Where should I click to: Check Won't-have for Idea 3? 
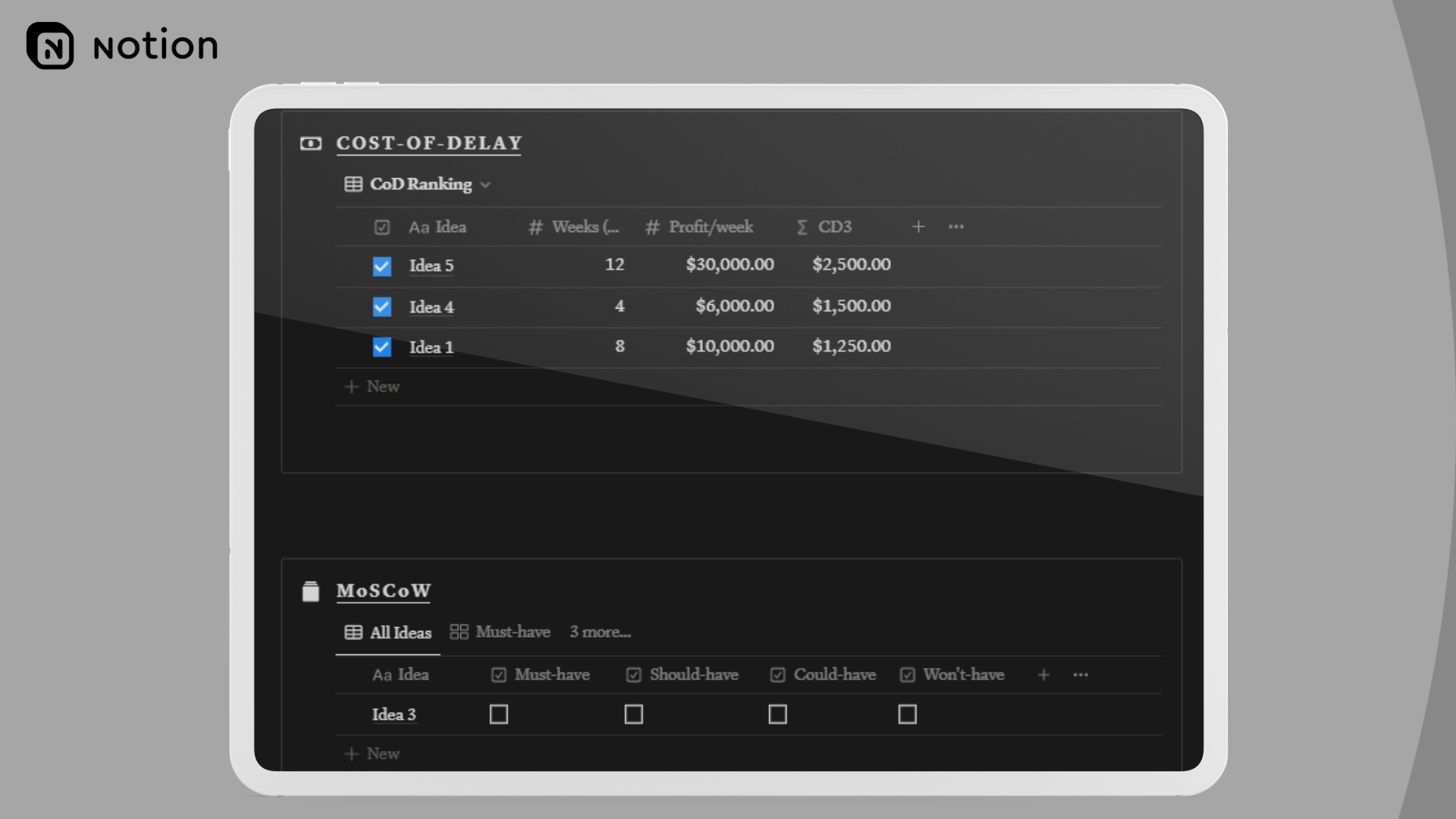908,714
